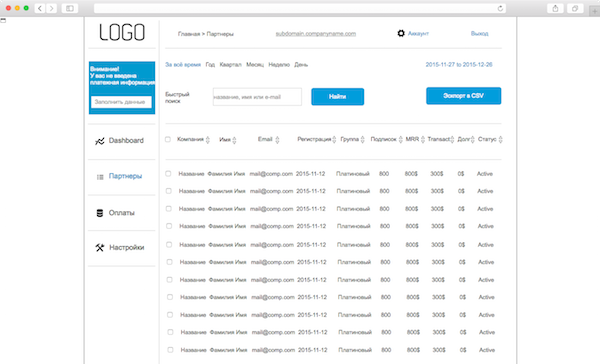Sort by Transact column arrows
This screenshot has height=364, width=600.
point(452,140)
